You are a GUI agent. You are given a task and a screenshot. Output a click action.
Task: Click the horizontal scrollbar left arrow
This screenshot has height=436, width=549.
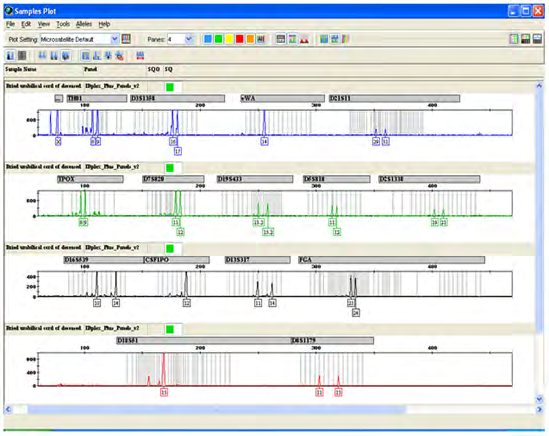8,409
